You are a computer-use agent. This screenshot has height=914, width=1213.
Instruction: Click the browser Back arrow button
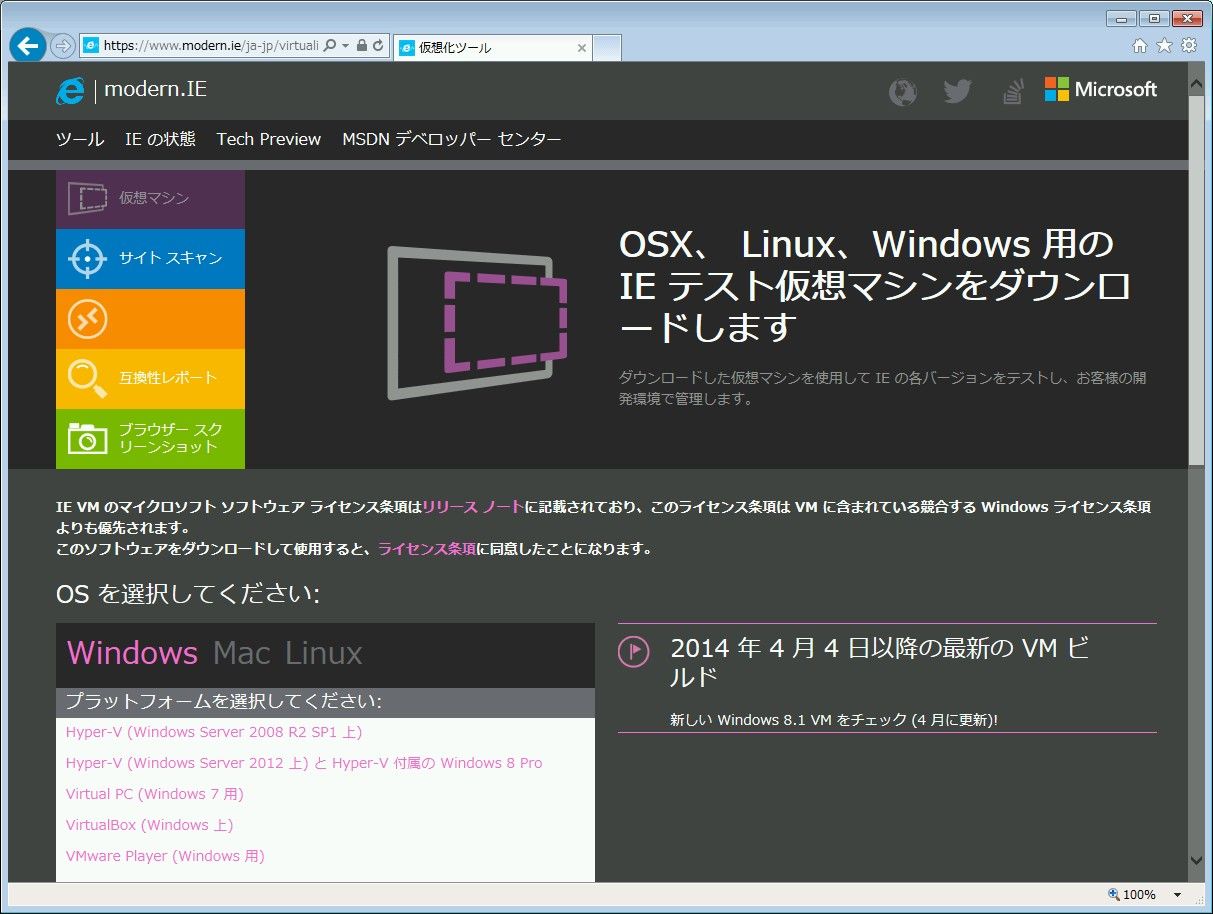click(28, 46)
